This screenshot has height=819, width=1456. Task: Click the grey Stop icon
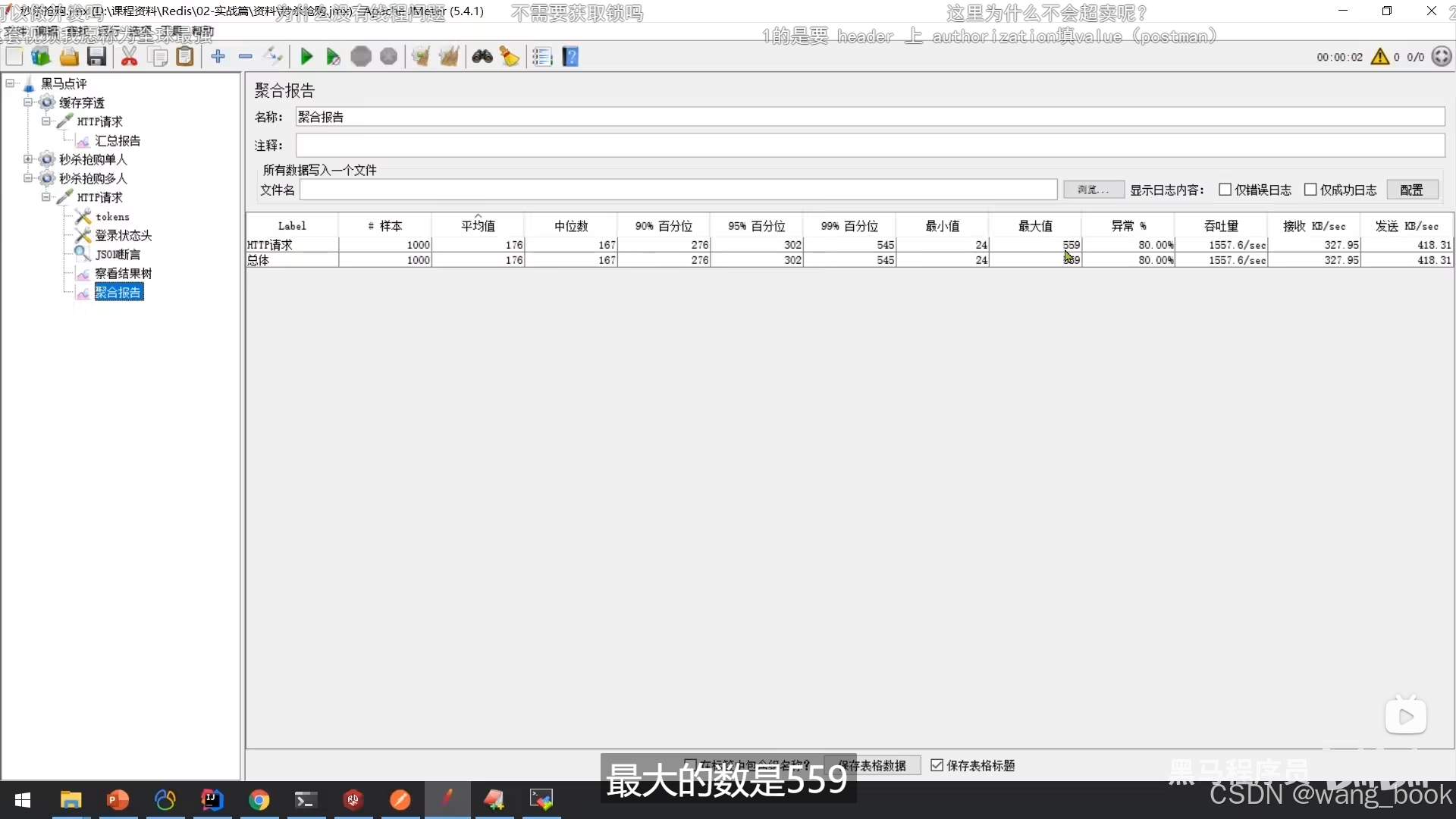tap(361, 57)
